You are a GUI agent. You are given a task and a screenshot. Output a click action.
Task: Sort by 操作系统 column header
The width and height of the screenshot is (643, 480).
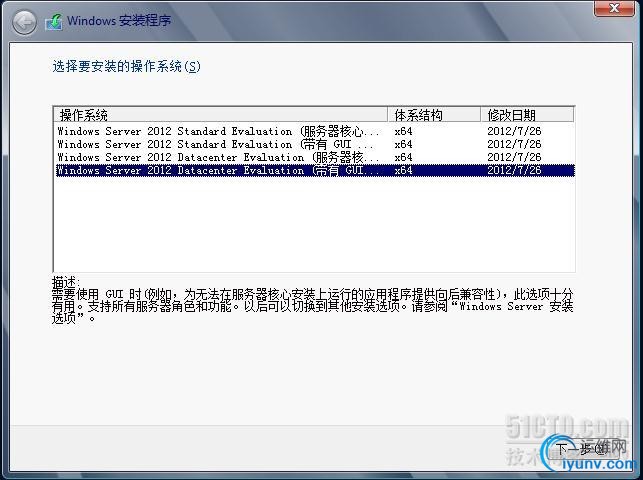221,115
